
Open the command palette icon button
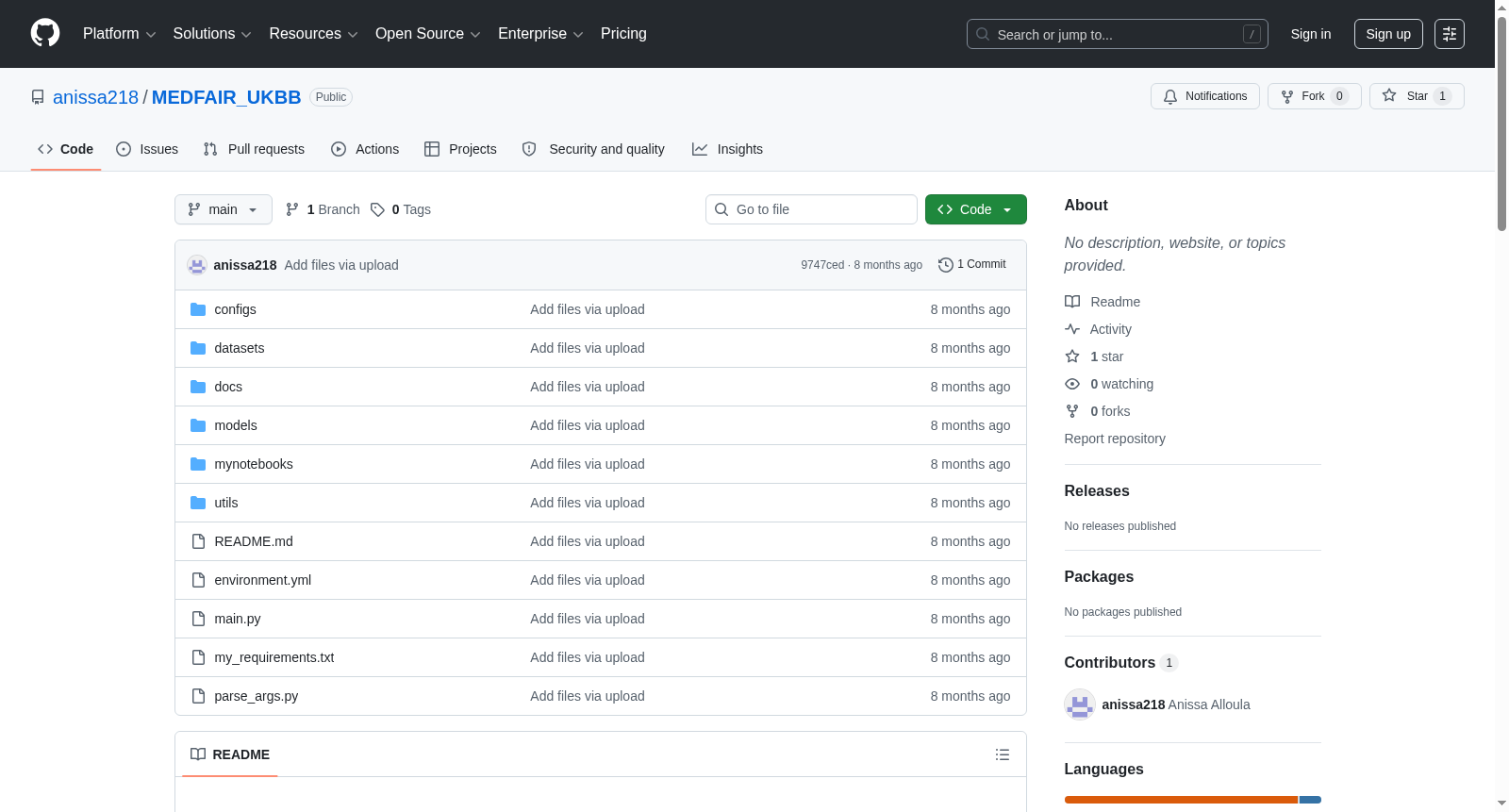coord(1450,34)
